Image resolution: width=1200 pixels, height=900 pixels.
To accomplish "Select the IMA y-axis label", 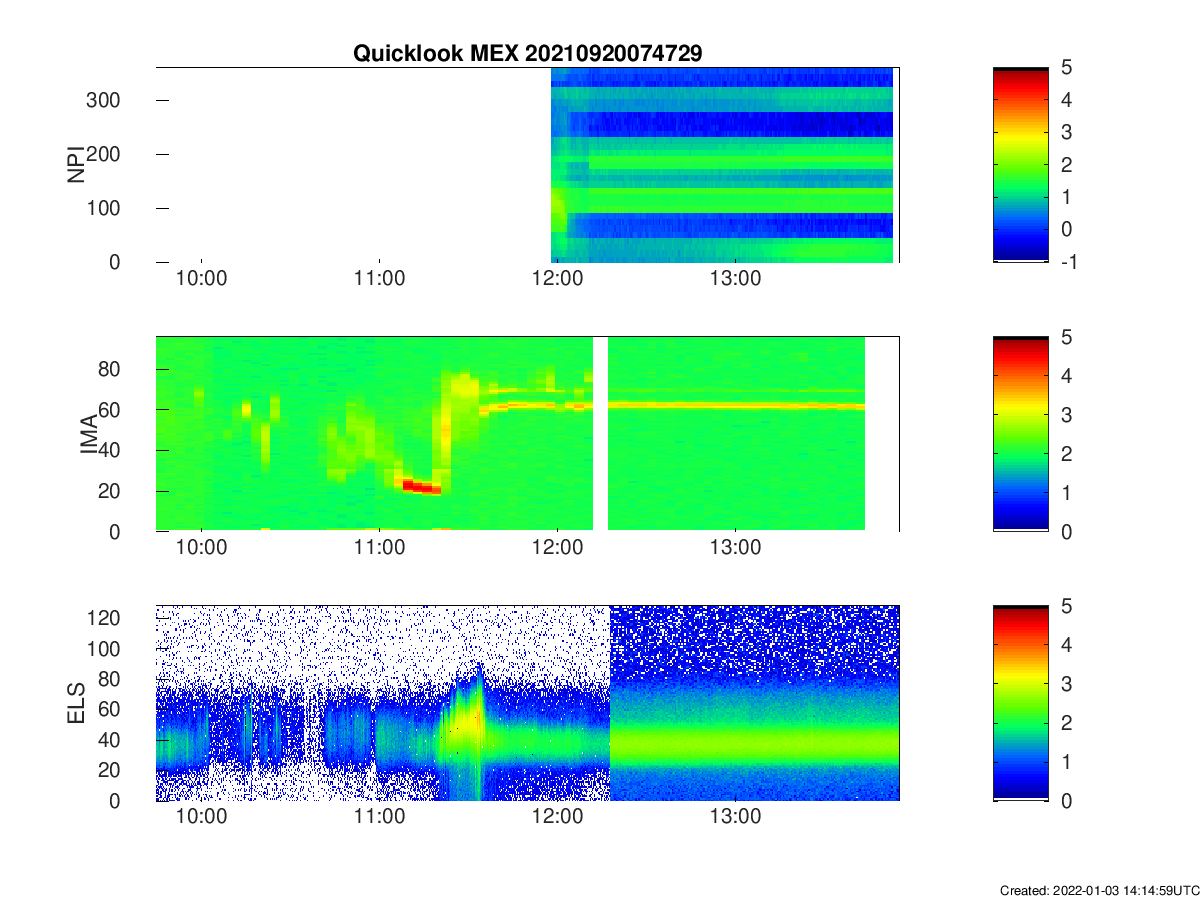I will [88, 435].
